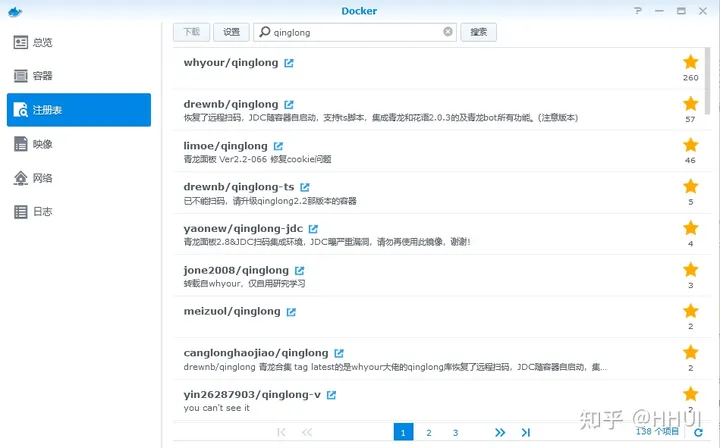Click the magnifier icon in search box
This screenshot has height=448, width=720.
(x=264, y=32)
